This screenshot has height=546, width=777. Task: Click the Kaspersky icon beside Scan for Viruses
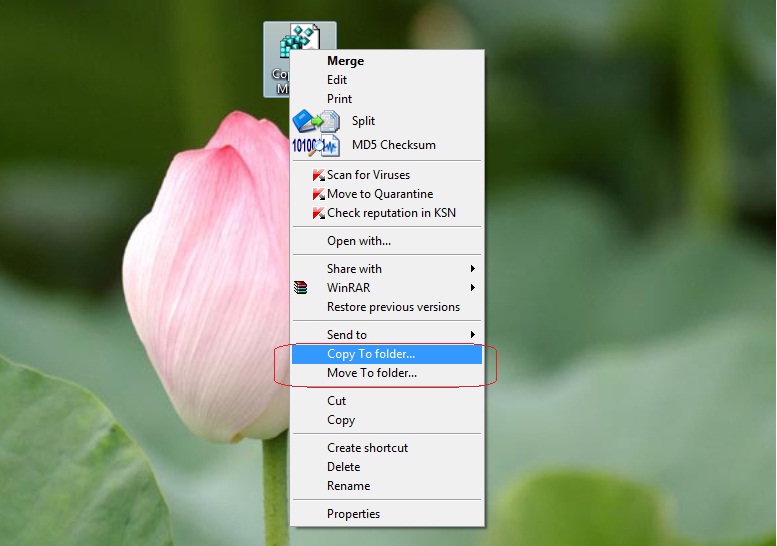(x=318, y=176)
